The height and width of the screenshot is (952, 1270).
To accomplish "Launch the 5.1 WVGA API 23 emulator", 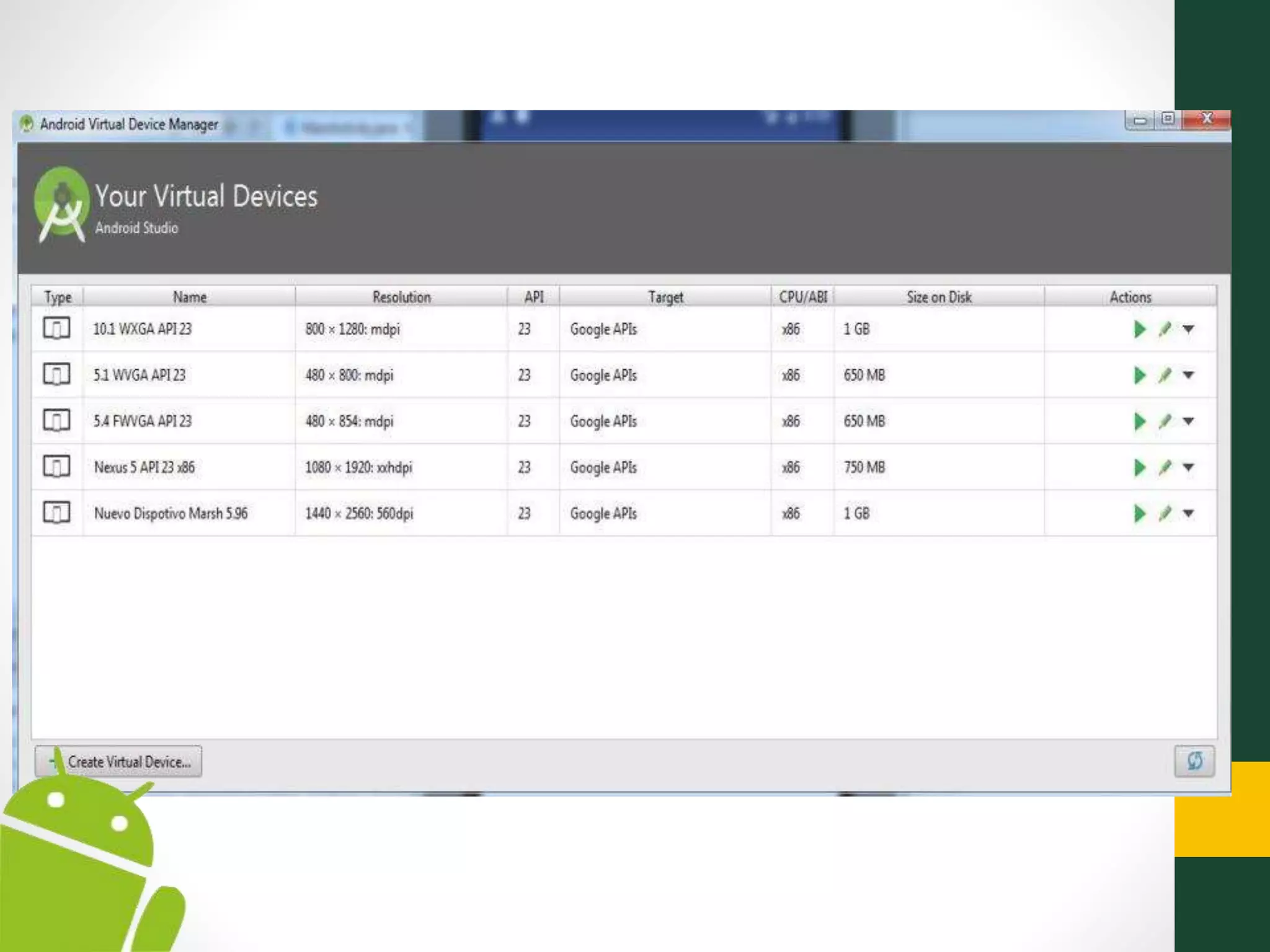I will tap(1139, 375).
